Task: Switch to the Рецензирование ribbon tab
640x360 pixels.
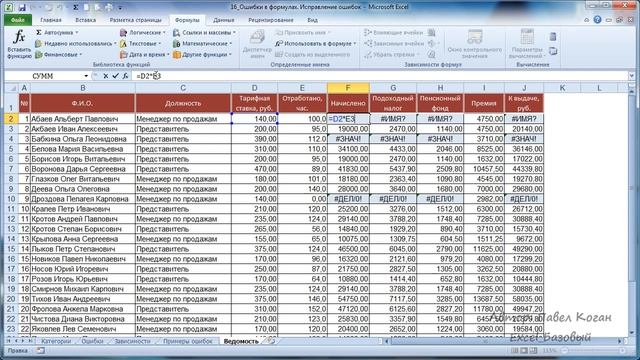Action: point(271,20)
